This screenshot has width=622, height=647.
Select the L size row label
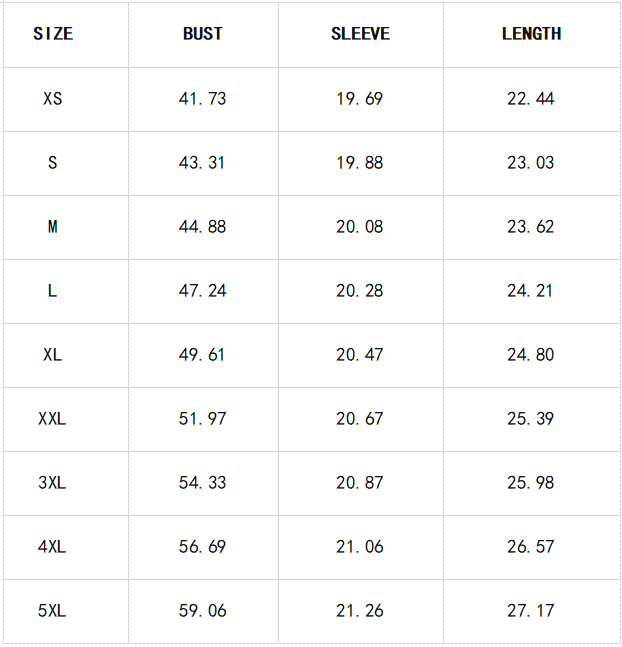[53, 291]
